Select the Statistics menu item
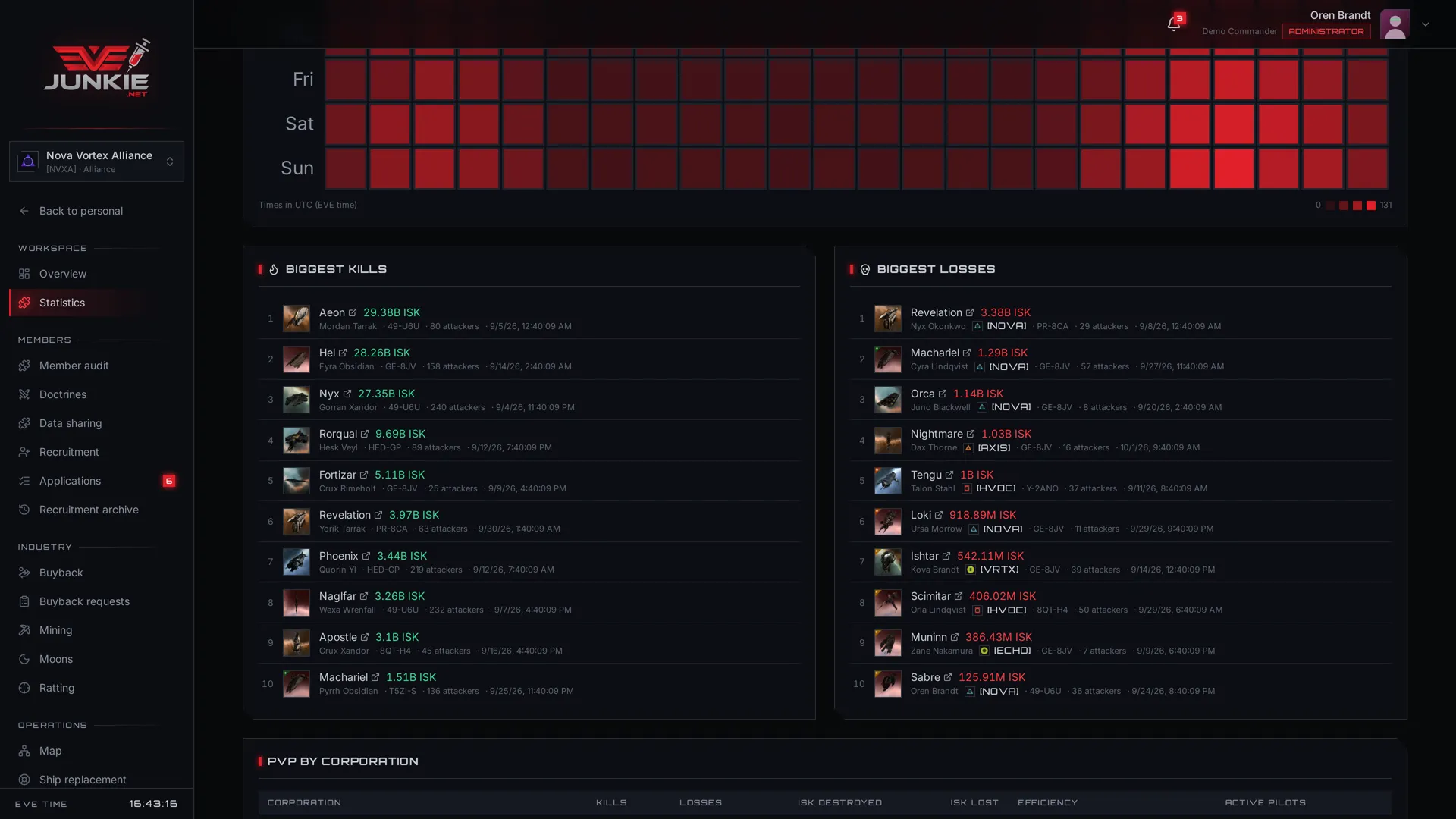Image resolution: width=1456 pixels, height=819 pixels. pyautogui.click(x=96, y=303)
